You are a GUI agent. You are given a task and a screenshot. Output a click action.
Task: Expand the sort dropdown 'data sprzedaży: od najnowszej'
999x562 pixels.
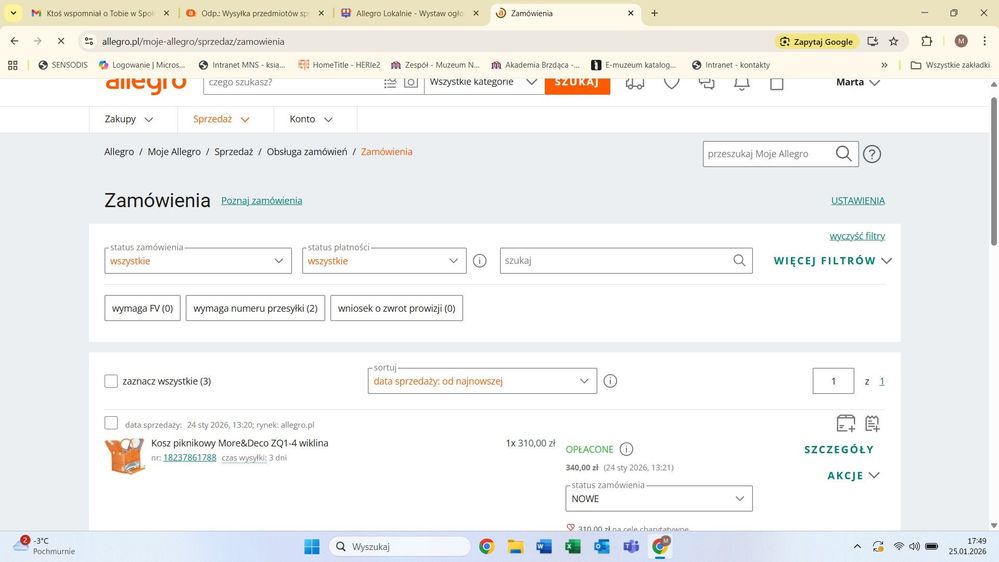click(x=482, y=381)
